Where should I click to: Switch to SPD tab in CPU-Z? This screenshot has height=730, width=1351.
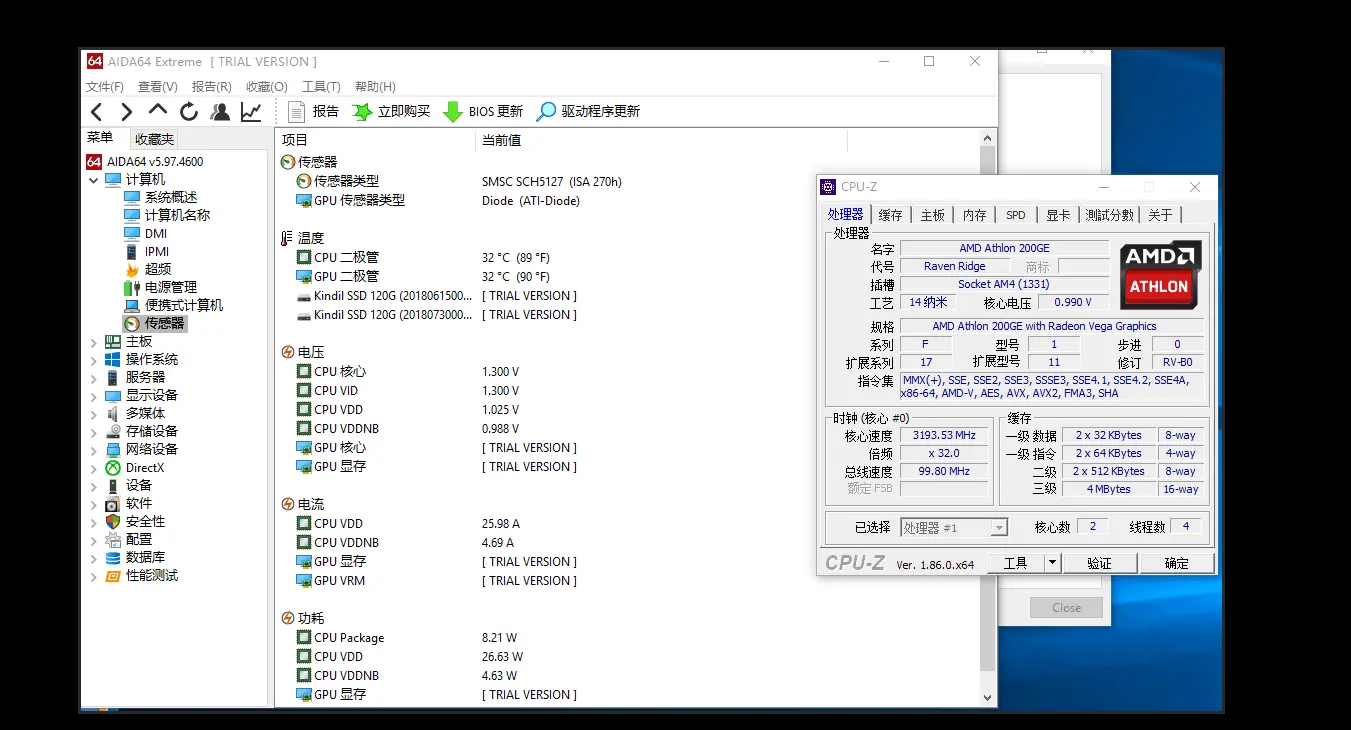pyautogui.click(x=1015, y=215)
